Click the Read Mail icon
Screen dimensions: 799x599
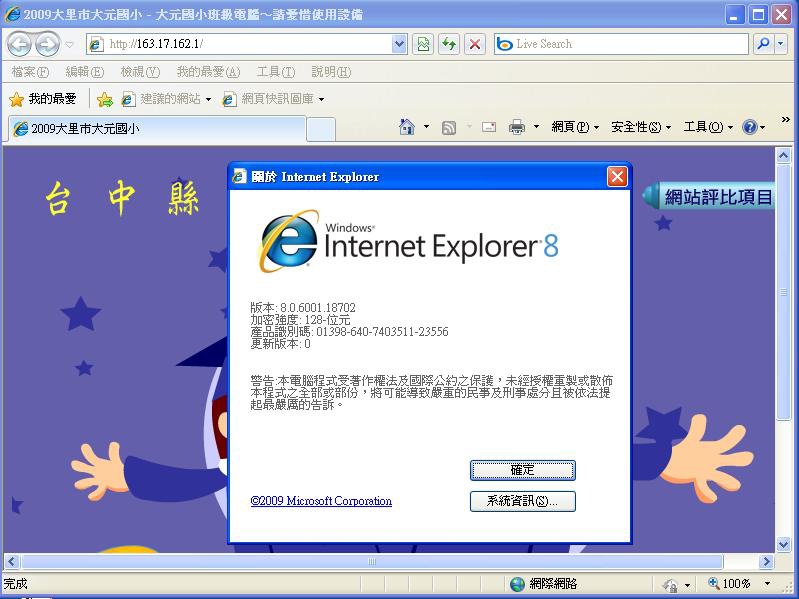tap(489, 127)
